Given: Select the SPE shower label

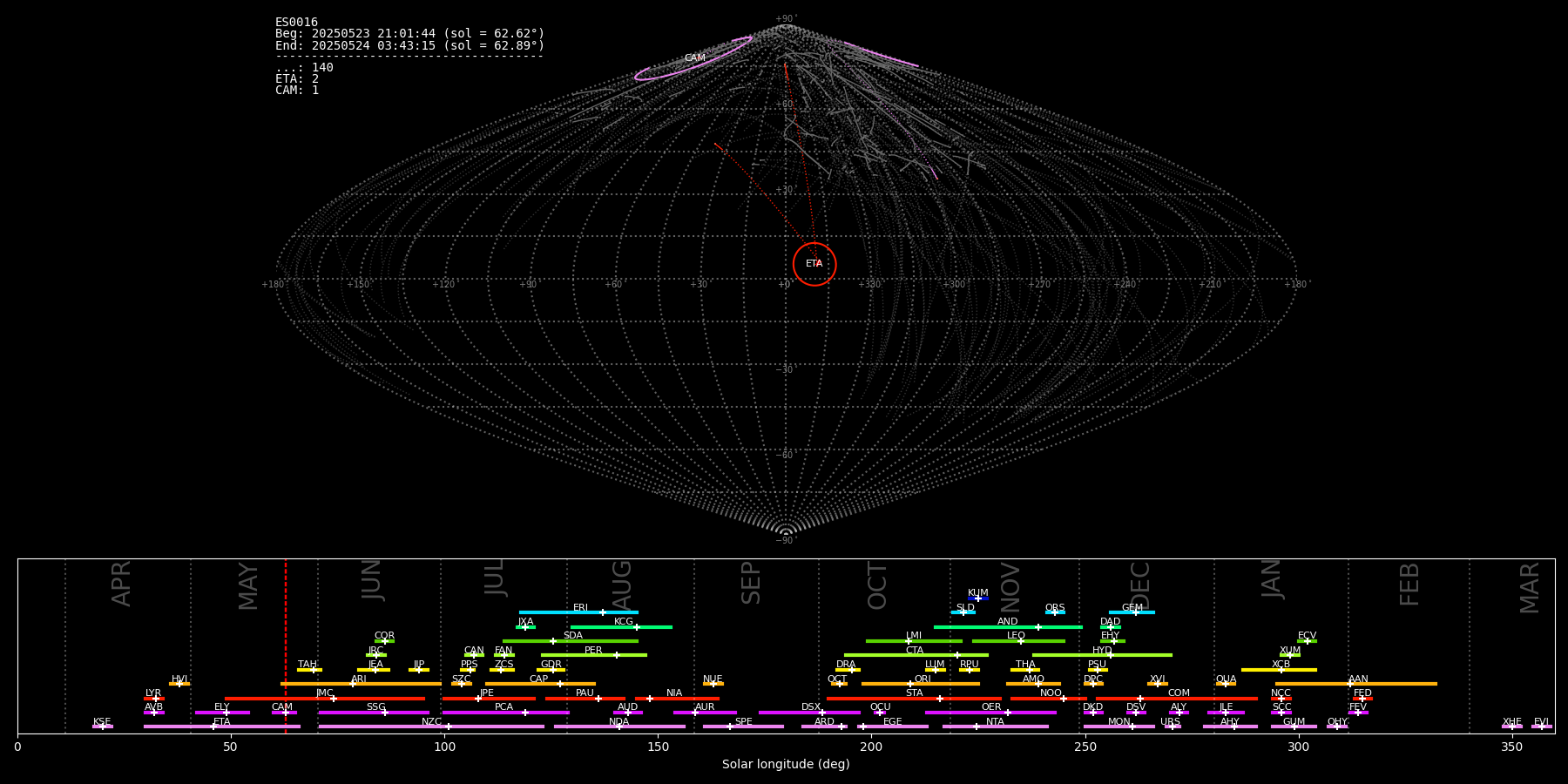Looking at the screenshot, I should 743,721.
